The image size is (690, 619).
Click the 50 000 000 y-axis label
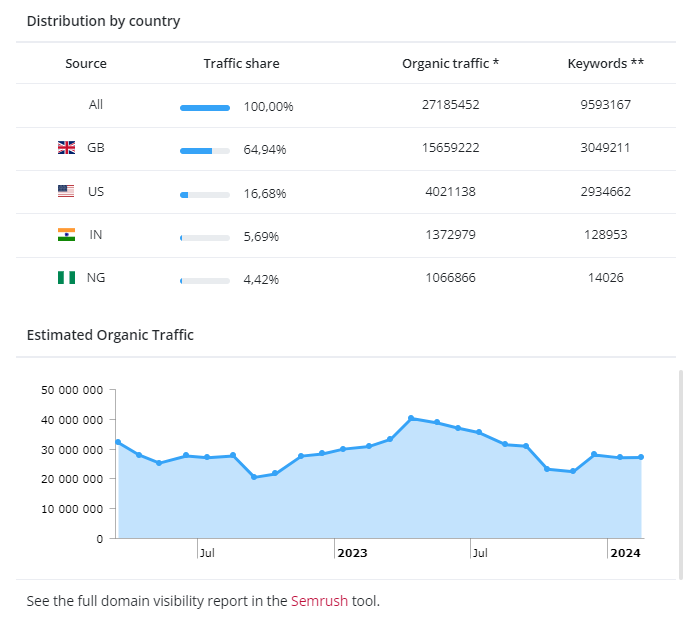(x=72, y=390)
